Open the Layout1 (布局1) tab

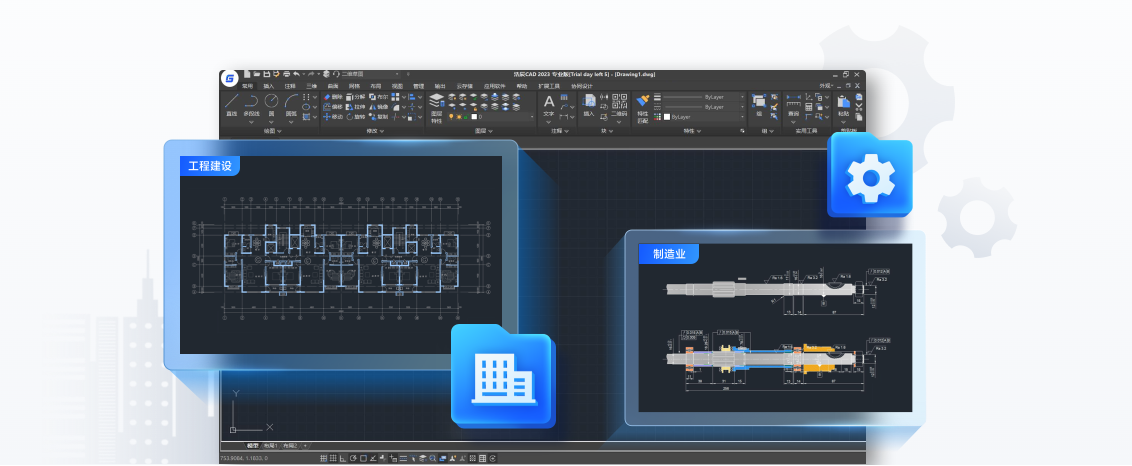(270, 445)
